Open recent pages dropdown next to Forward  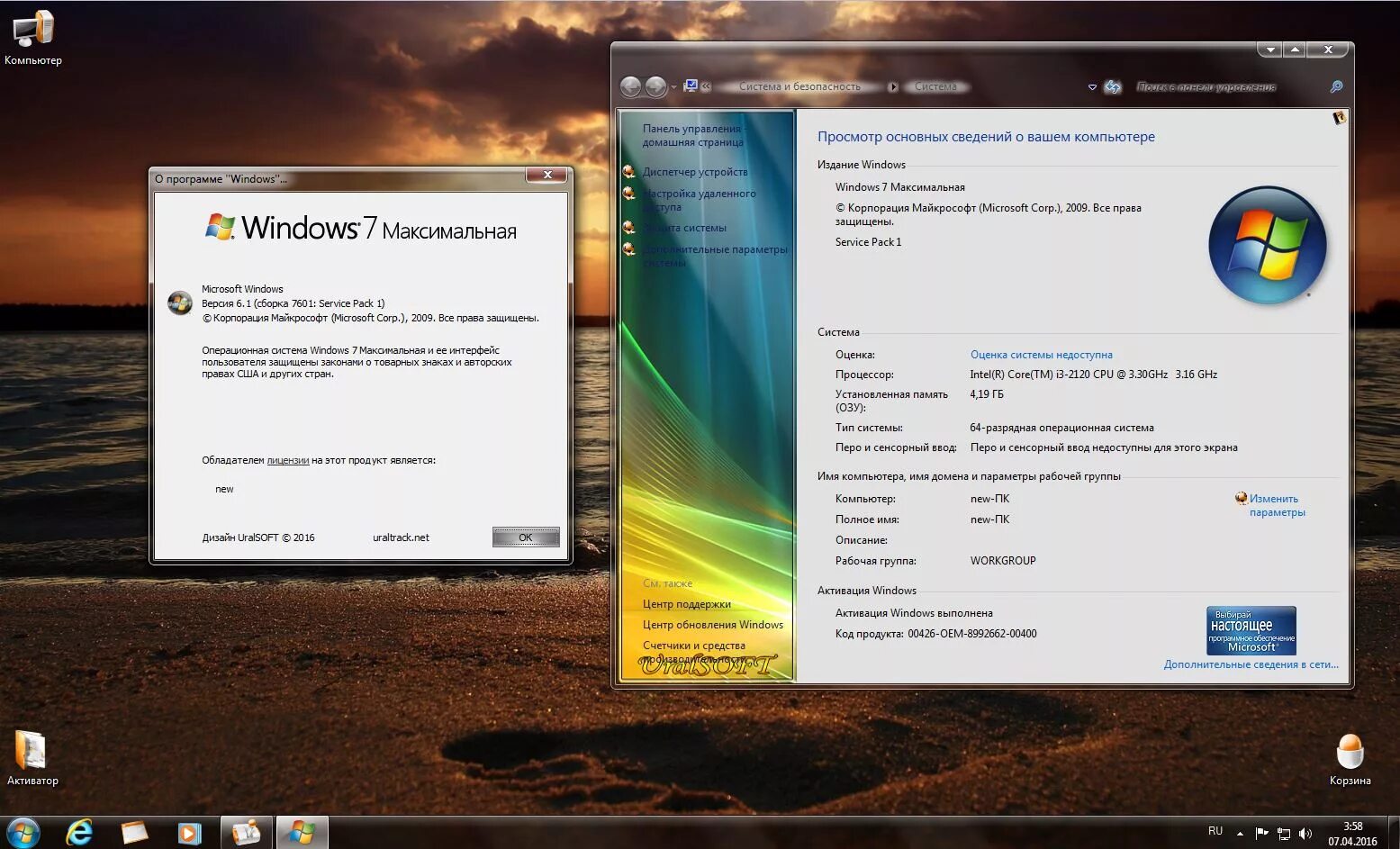point(673,87)
